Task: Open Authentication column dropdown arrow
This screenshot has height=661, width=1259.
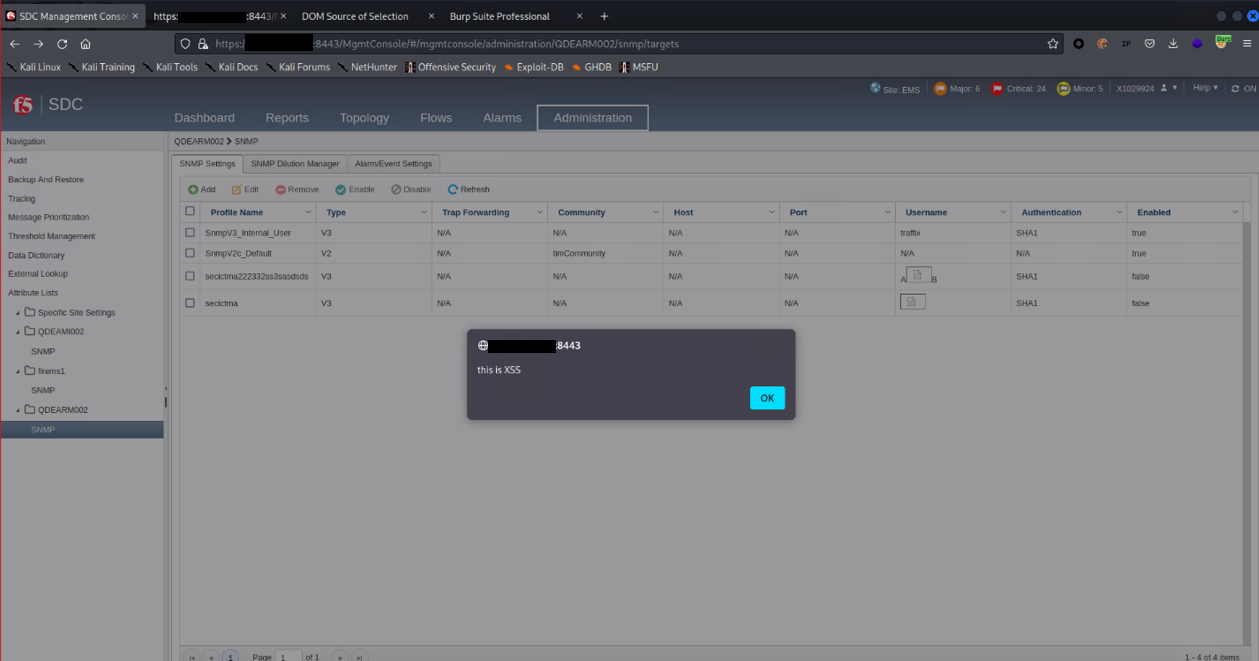Action: point(1119,212)
